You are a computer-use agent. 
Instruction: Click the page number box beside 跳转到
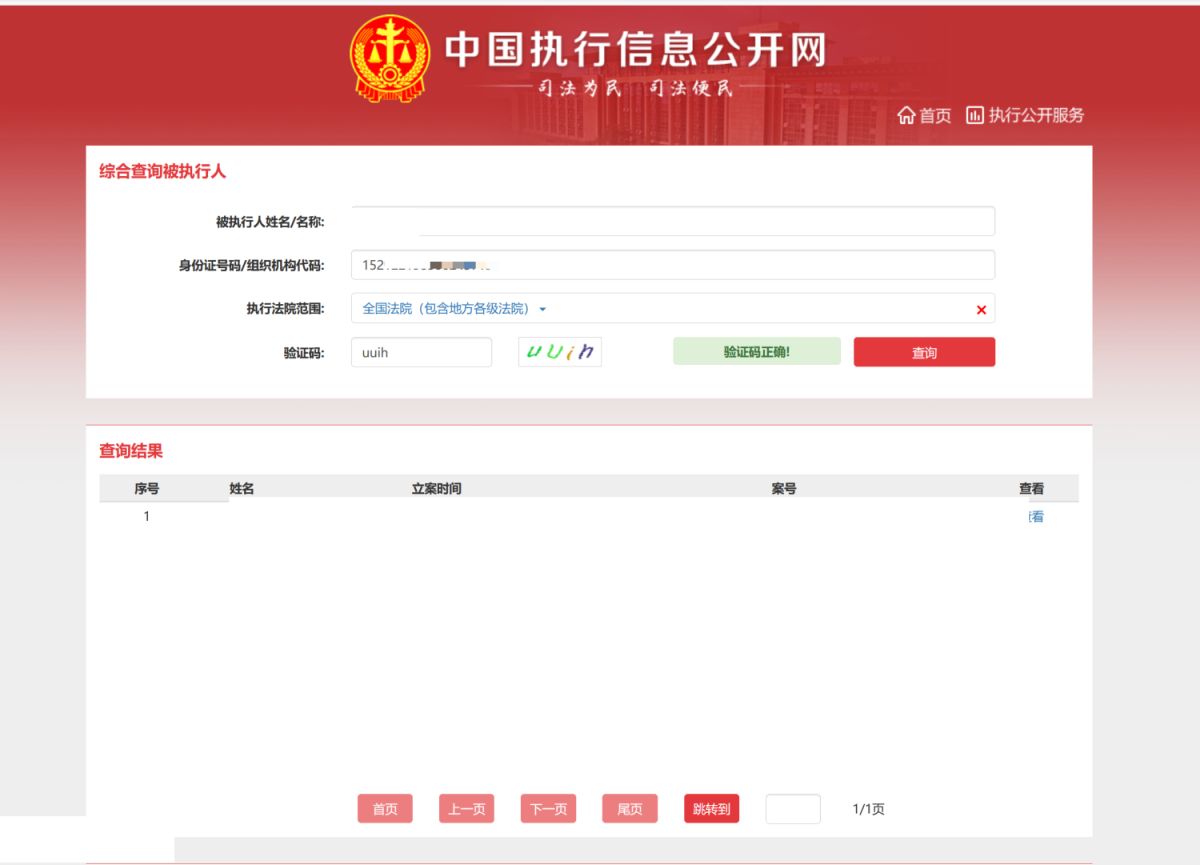(792, 809)
